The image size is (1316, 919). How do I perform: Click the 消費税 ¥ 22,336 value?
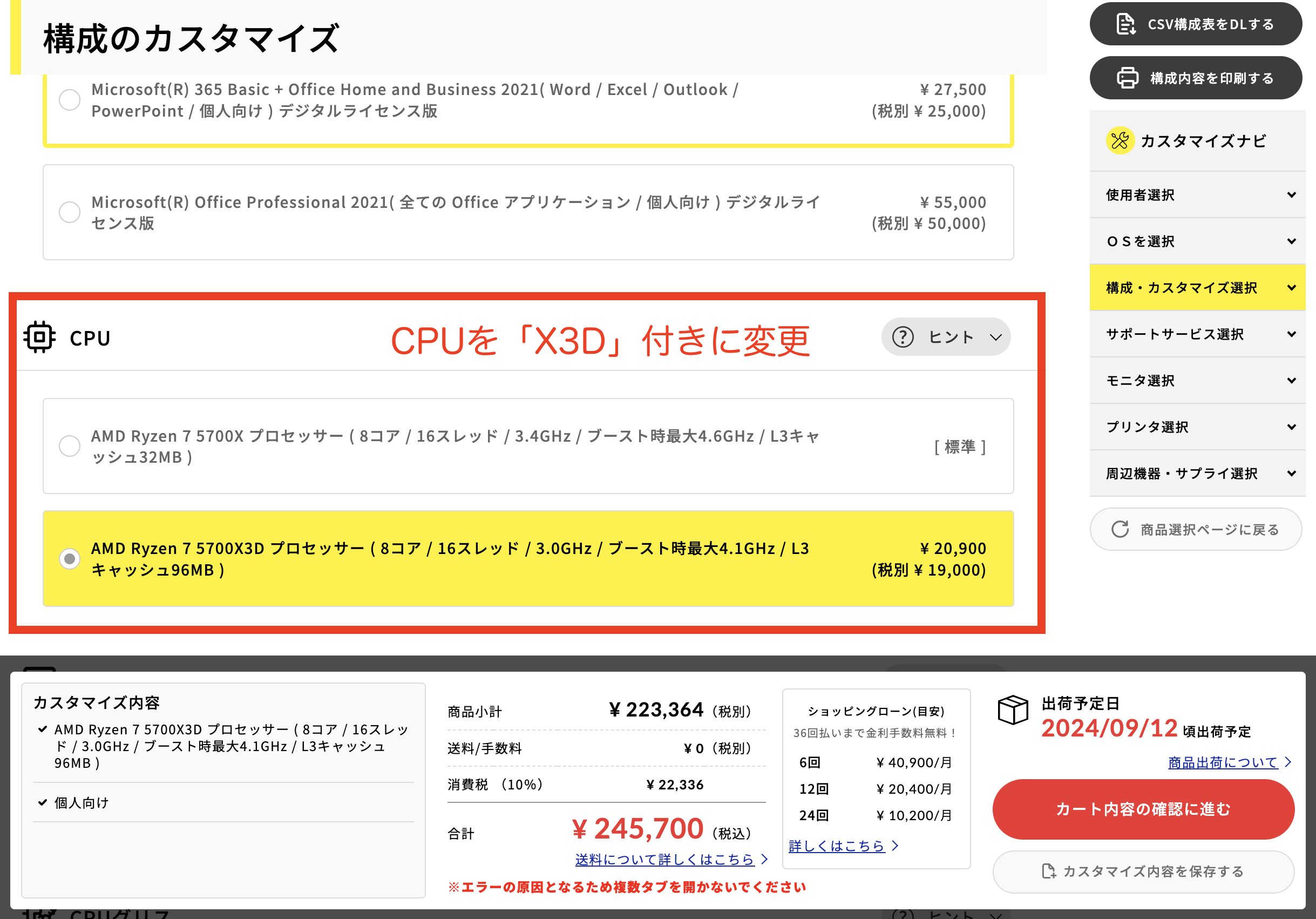click(675, 784)
